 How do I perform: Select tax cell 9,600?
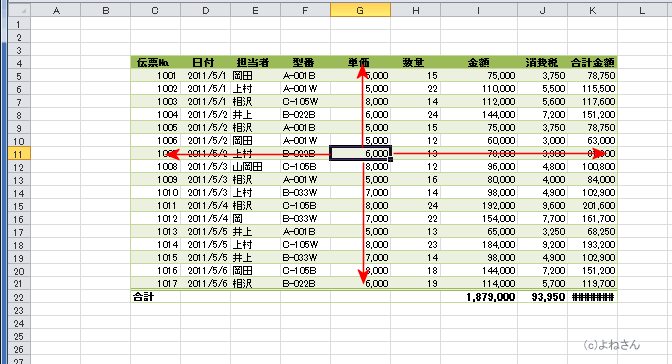pos(543,206)
